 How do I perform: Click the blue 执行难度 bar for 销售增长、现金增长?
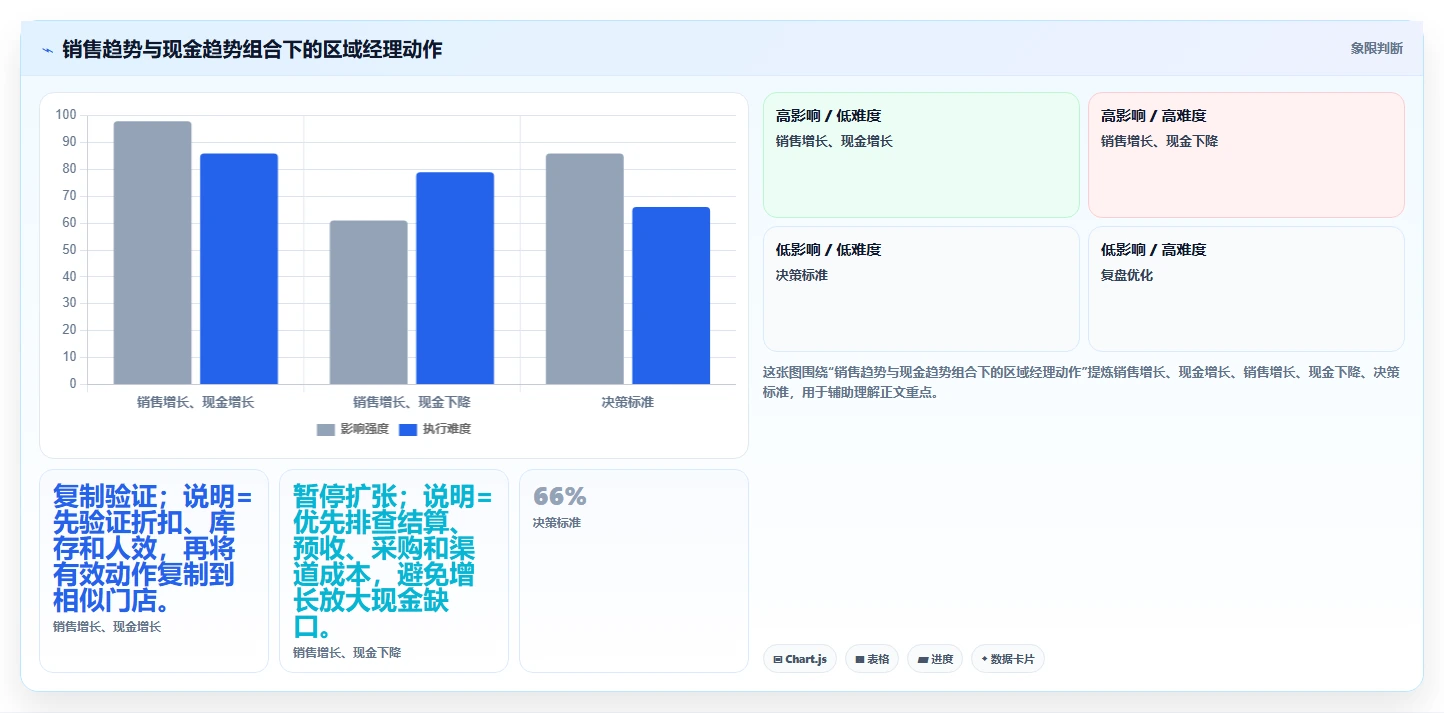coord(239,268)
